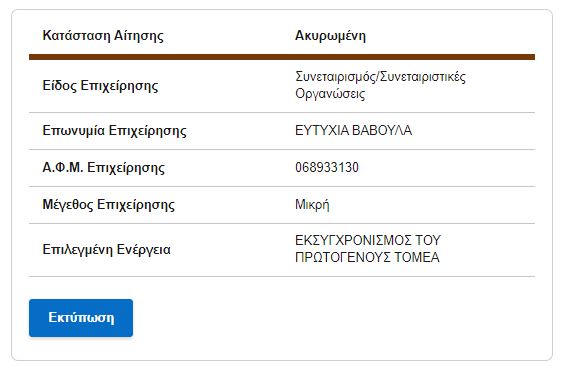Click the Εκτύπωση print button
The image size is (564, 377).
tap(81, 318)
